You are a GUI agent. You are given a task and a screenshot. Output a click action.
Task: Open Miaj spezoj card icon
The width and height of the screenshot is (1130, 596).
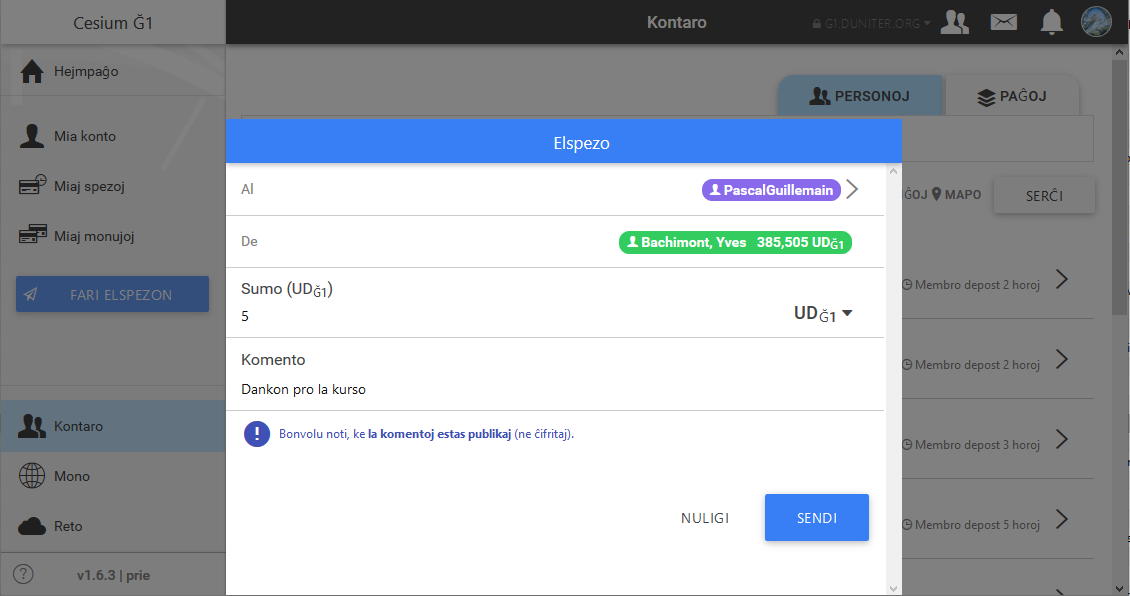(32, 185)
